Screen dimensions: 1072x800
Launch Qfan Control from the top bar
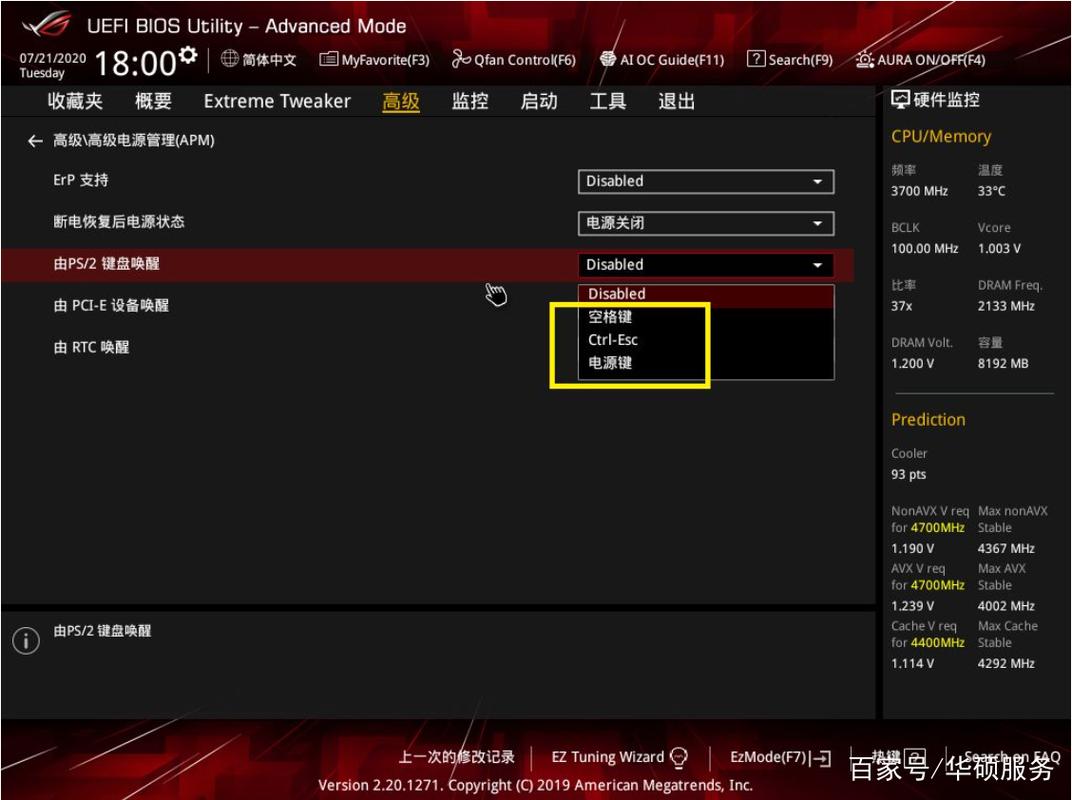pos(513,59)
